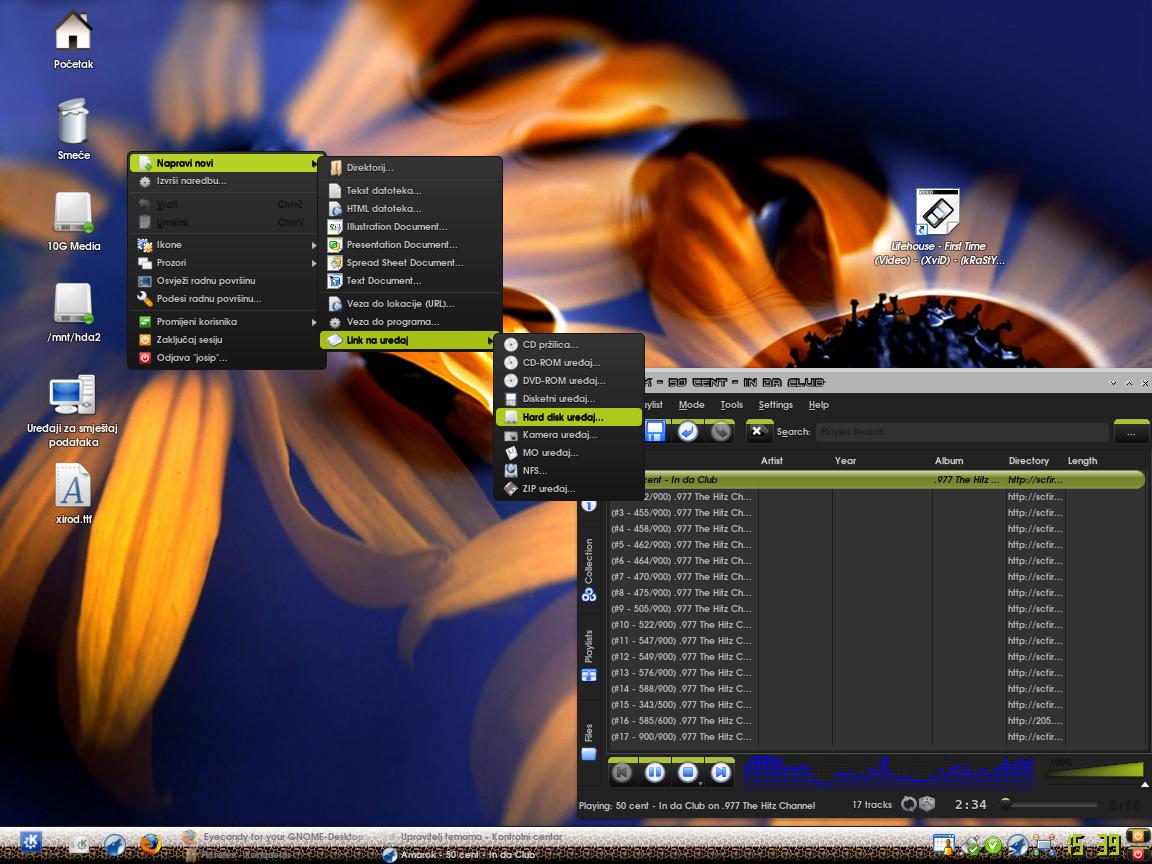Screen dimensions: 1152x864
Task: Click the blue Undo arrow in Amarok toolbar
Action: [688, 431]
